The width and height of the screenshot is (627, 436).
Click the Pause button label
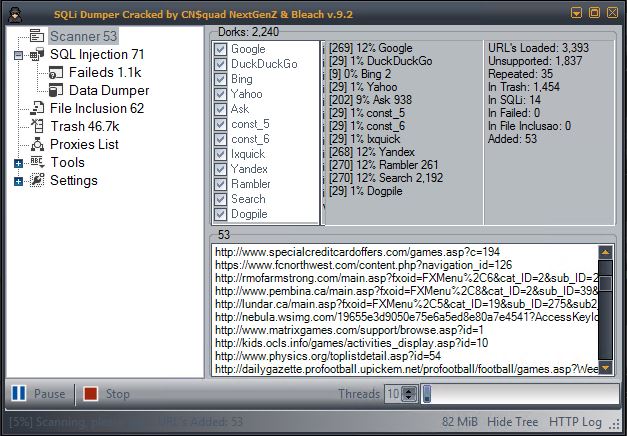[49, 394]
